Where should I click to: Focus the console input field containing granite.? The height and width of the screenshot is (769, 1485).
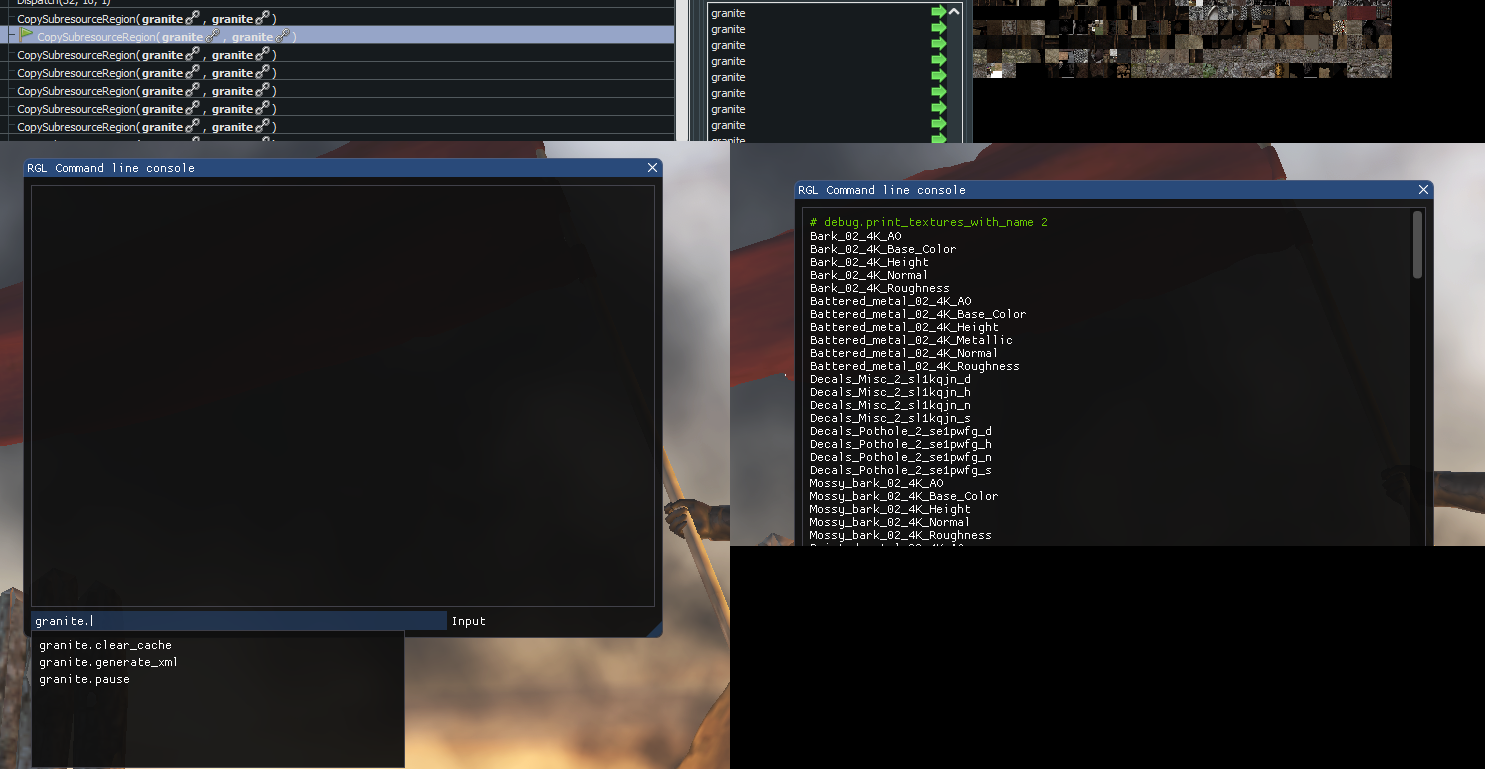click(x=239, y=621)
